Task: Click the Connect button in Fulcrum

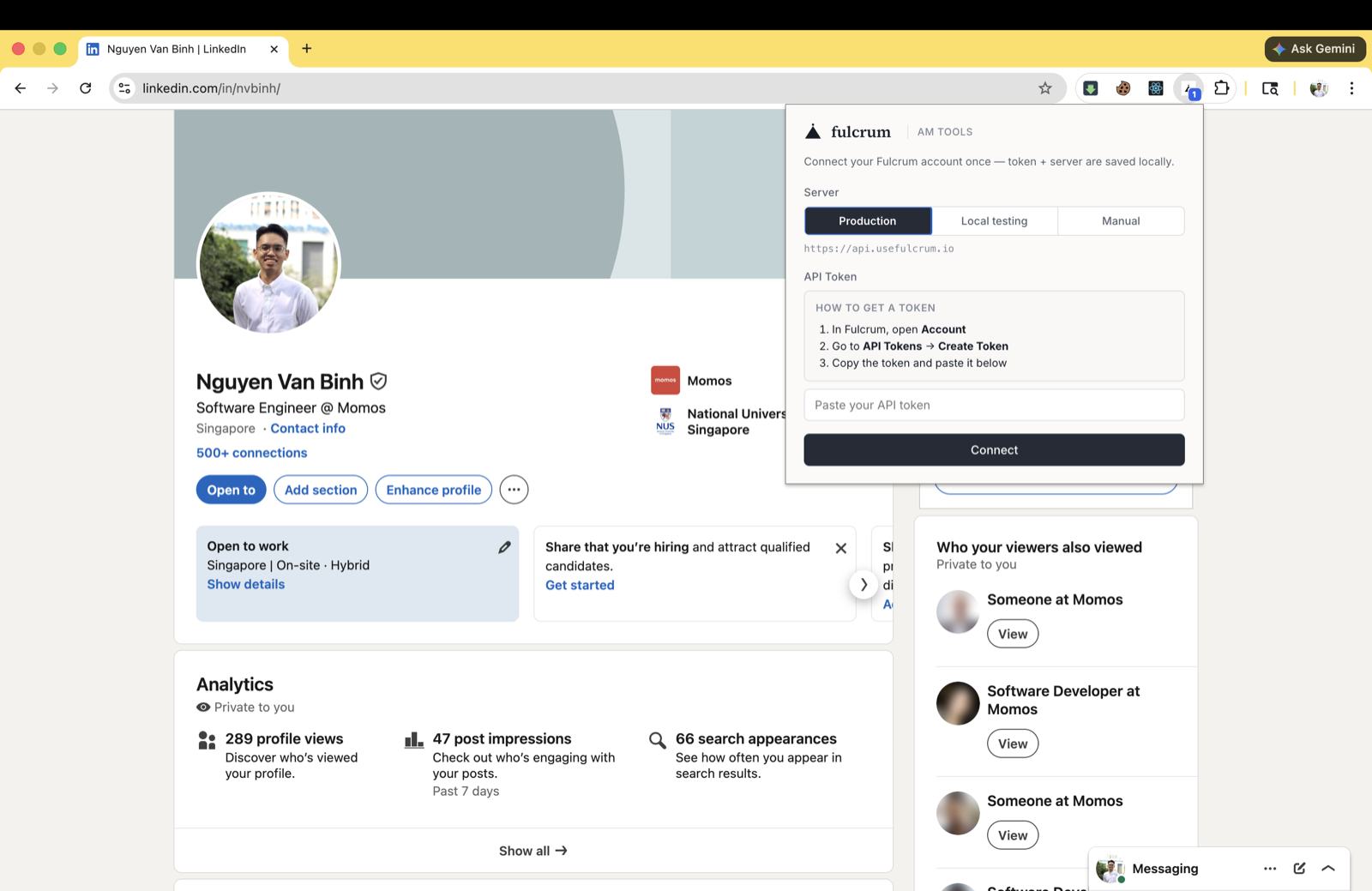Action: point(995,450)
